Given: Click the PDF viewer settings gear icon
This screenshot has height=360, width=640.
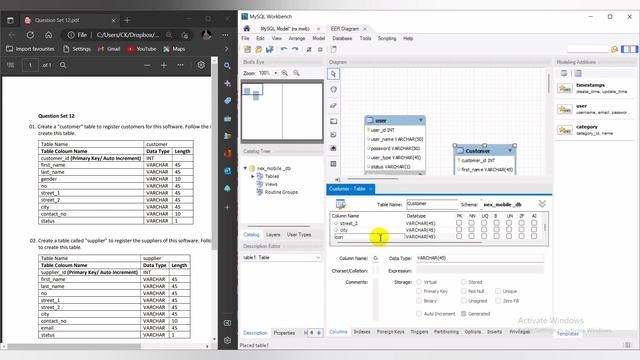Looking at the screenshot, I should coord(201,65).
